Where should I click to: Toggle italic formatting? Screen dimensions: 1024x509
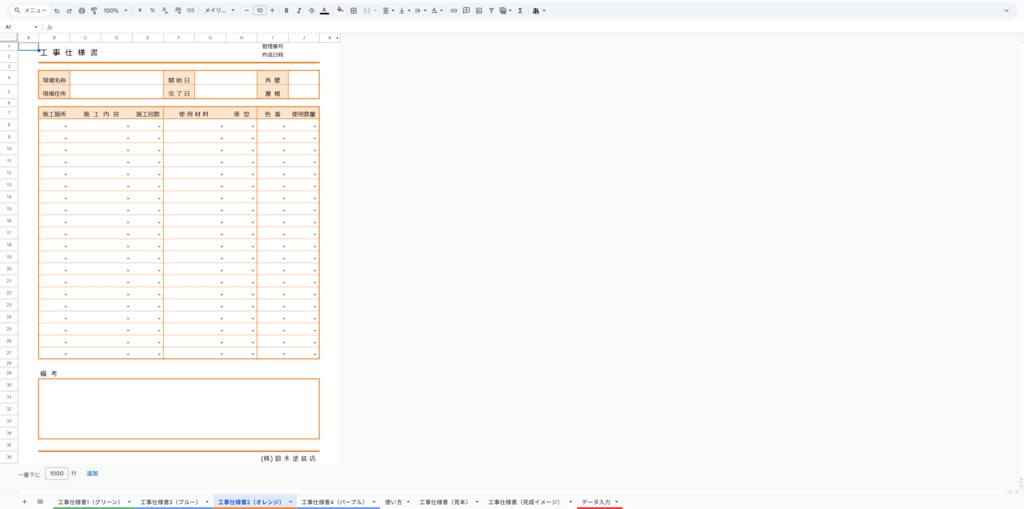(x=298, y=10)
